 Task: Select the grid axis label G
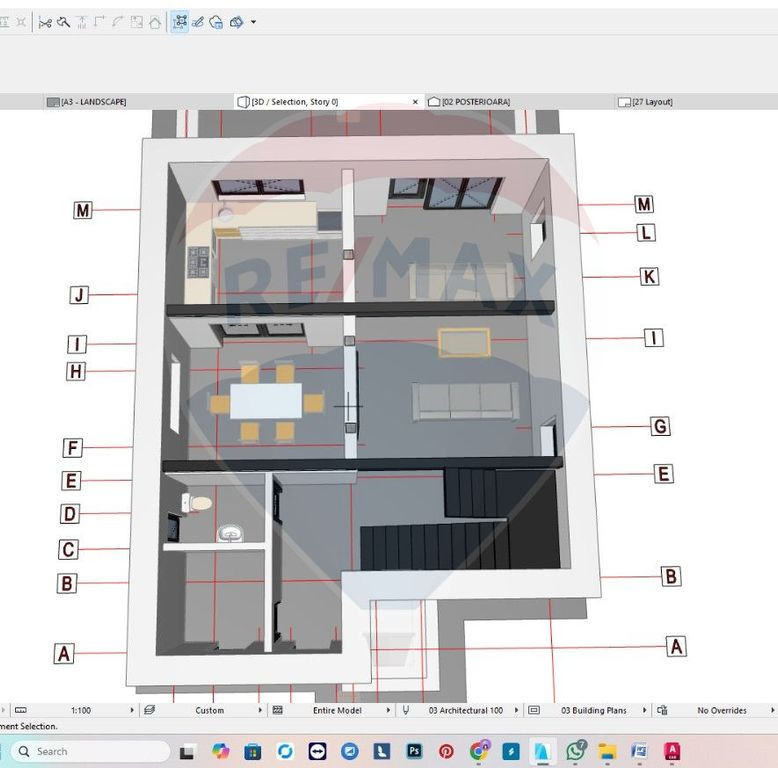(660, 426)
